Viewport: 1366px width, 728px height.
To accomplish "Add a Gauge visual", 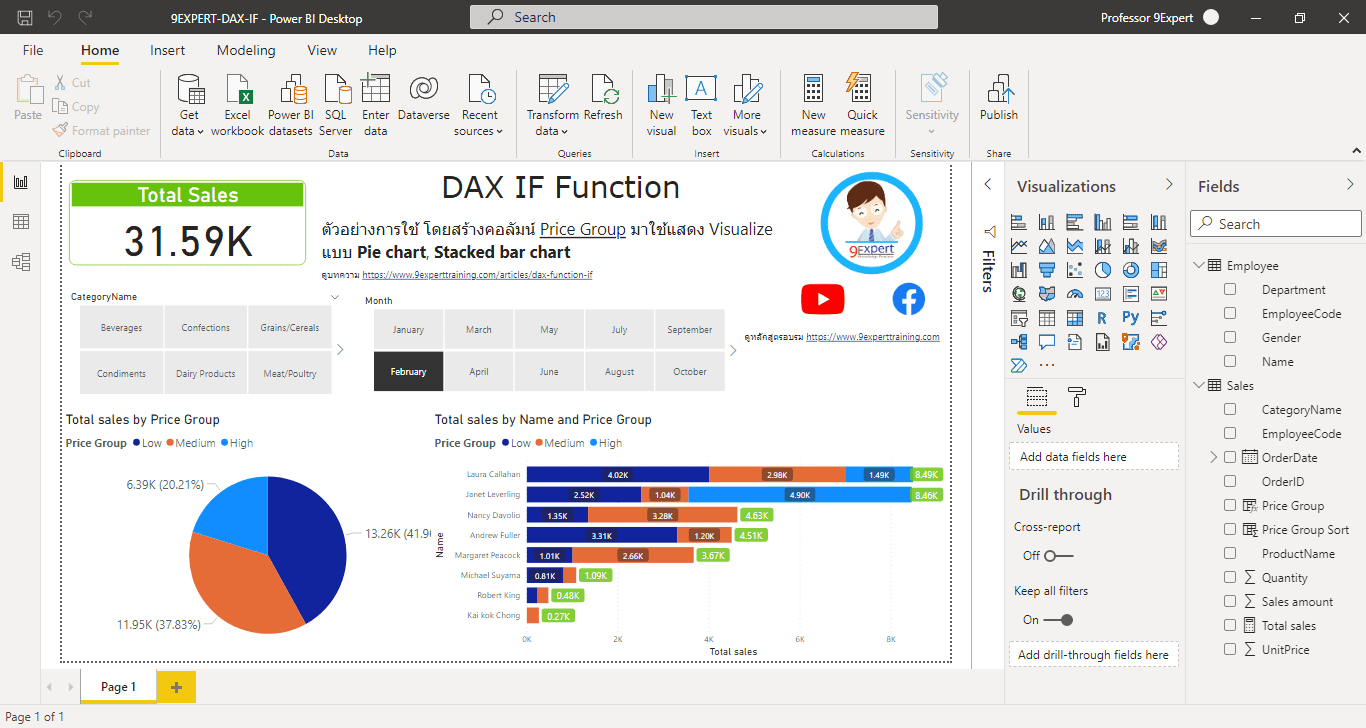I will click(x=1076, y=294).
